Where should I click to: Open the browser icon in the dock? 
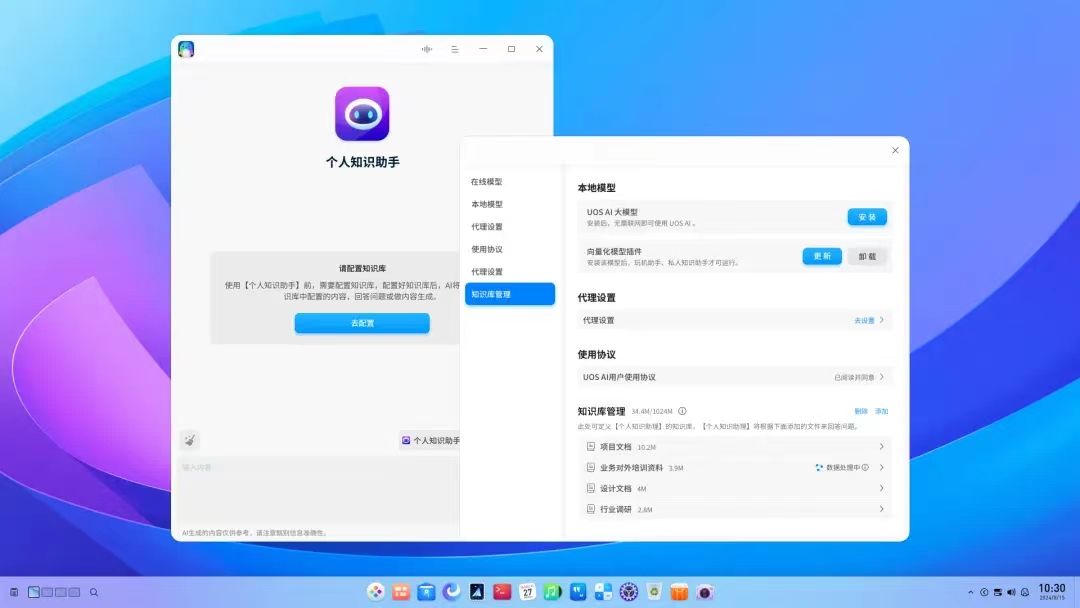pos(451,591)
